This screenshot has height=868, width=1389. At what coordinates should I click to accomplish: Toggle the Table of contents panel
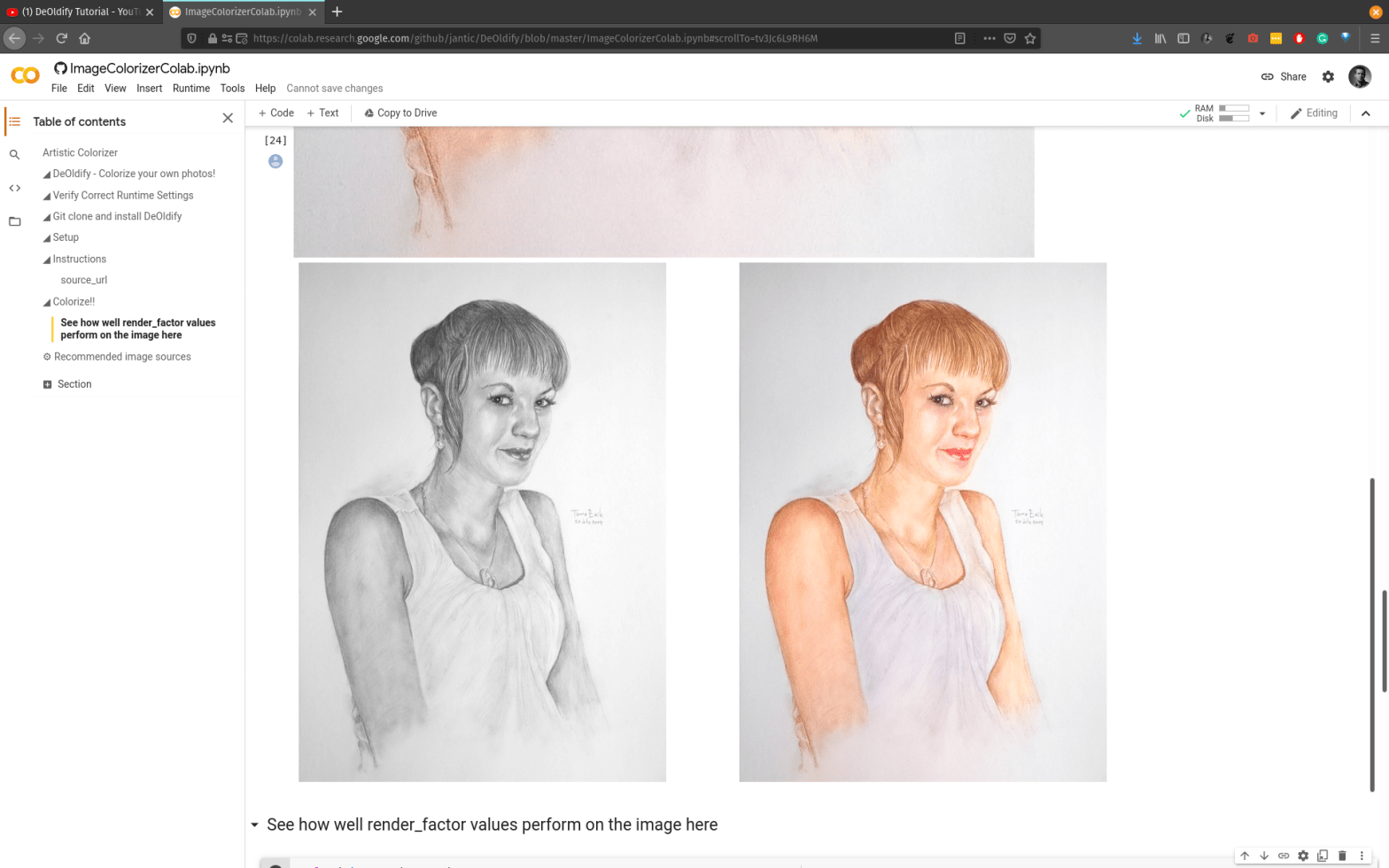[14, 121]
